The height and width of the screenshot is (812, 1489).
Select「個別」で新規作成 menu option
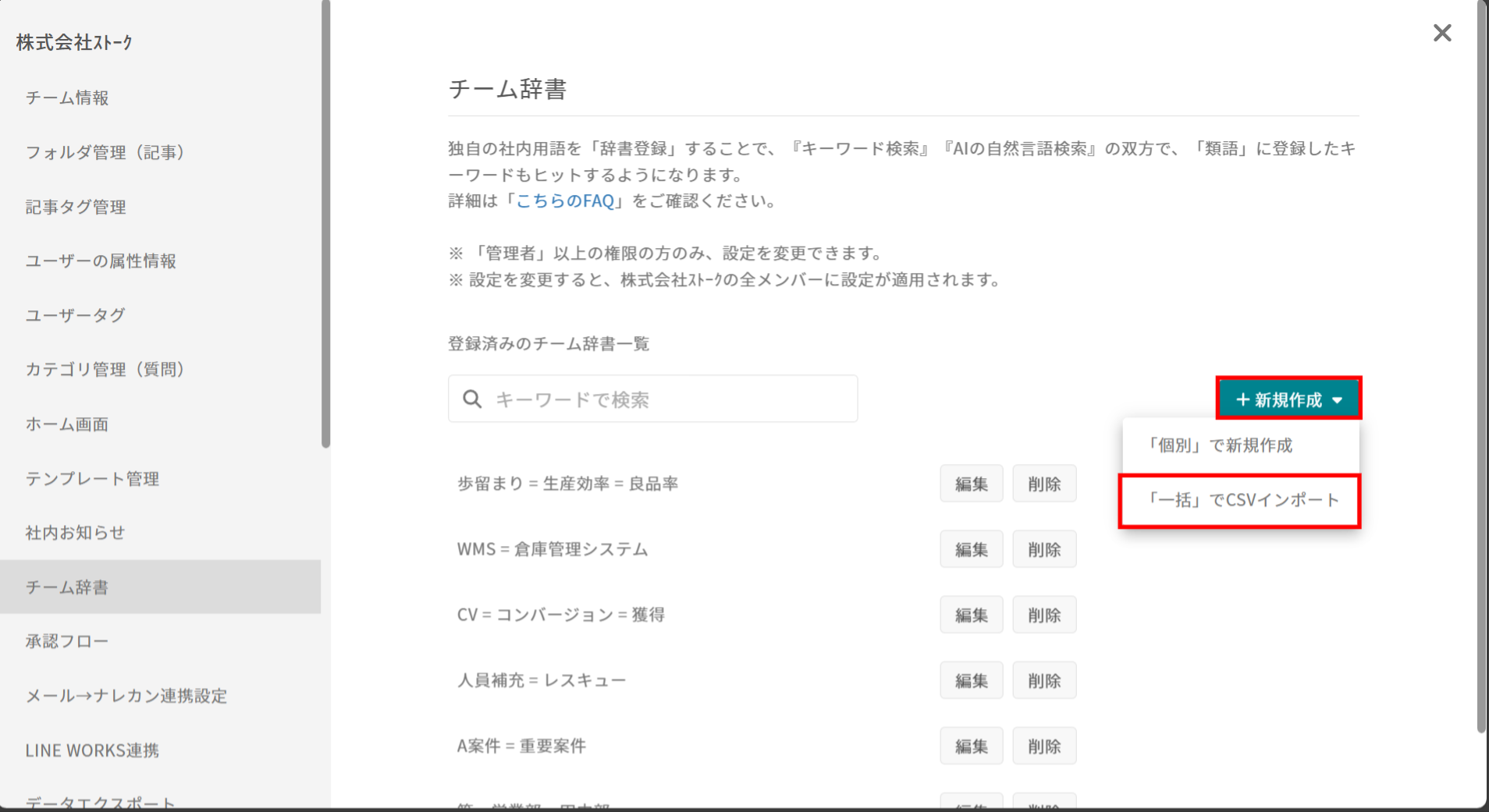tap(1221, 445)
